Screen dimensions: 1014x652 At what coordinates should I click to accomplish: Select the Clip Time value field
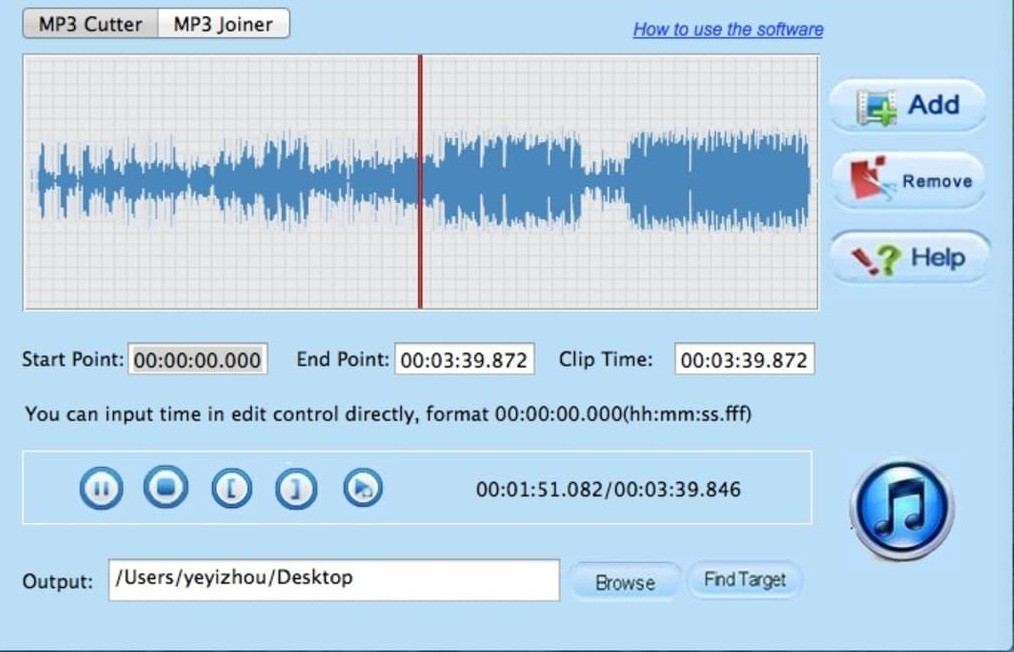pyautogui.click(x=744, y=358)
